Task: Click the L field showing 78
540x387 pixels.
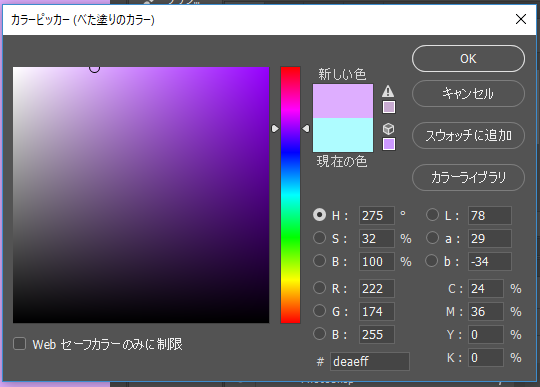Action: [x=489, y=216]
